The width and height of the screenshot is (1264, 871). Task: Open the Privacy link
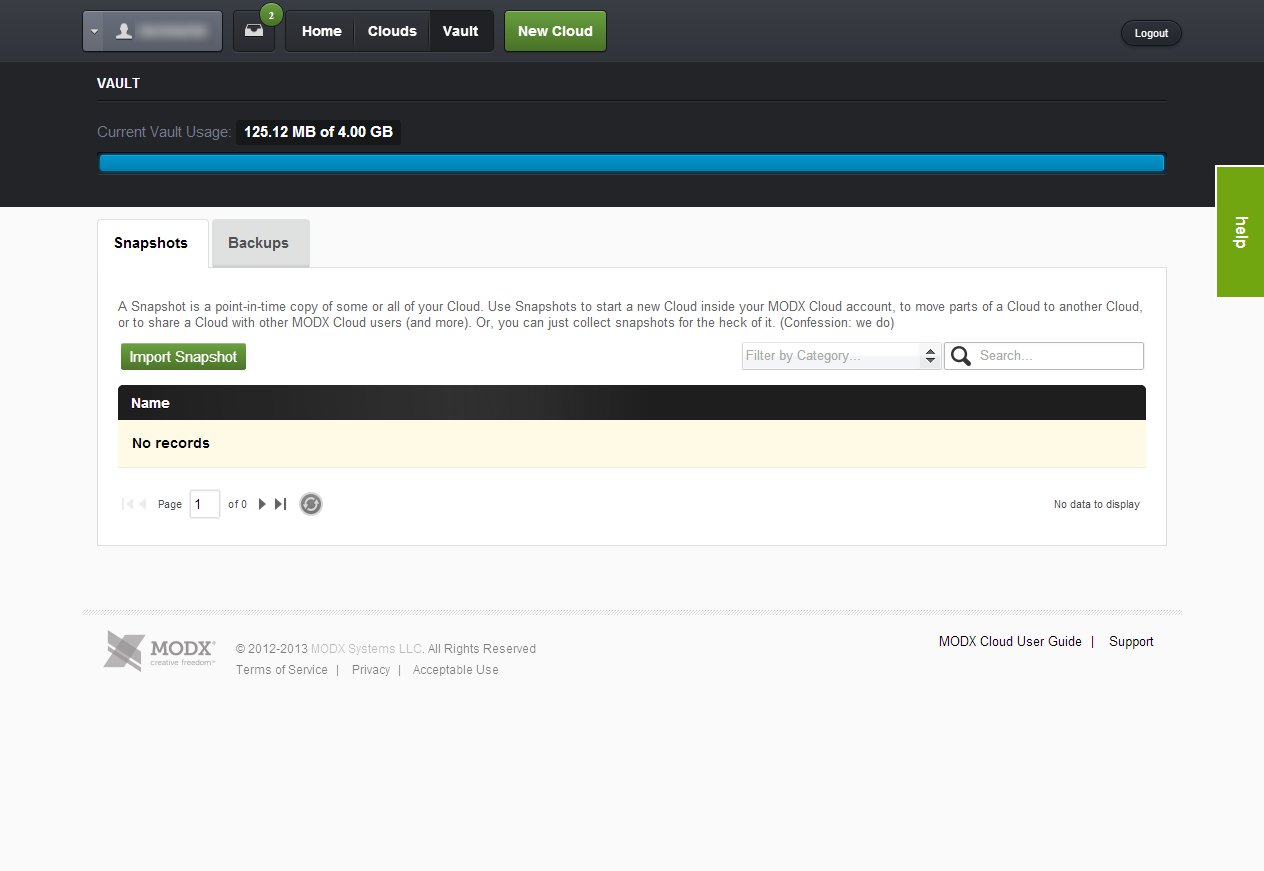[371, 670]
